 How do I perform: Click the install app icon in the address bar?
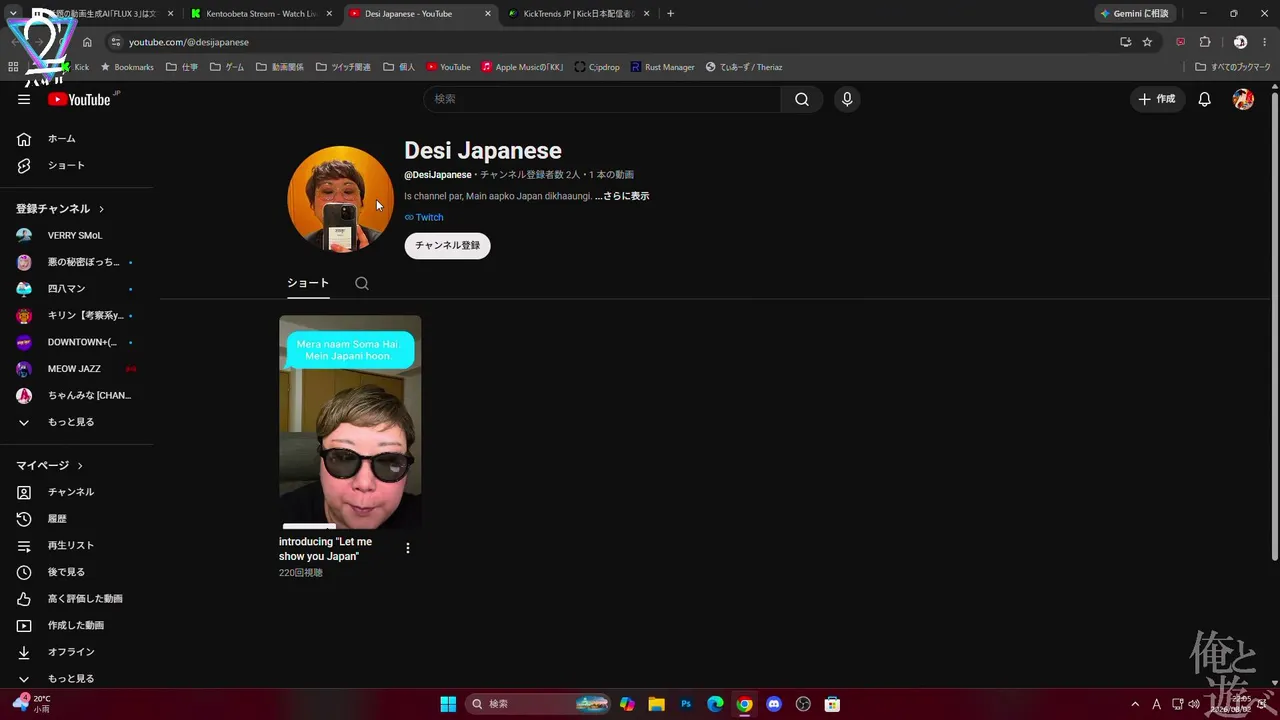(1125, 42)
